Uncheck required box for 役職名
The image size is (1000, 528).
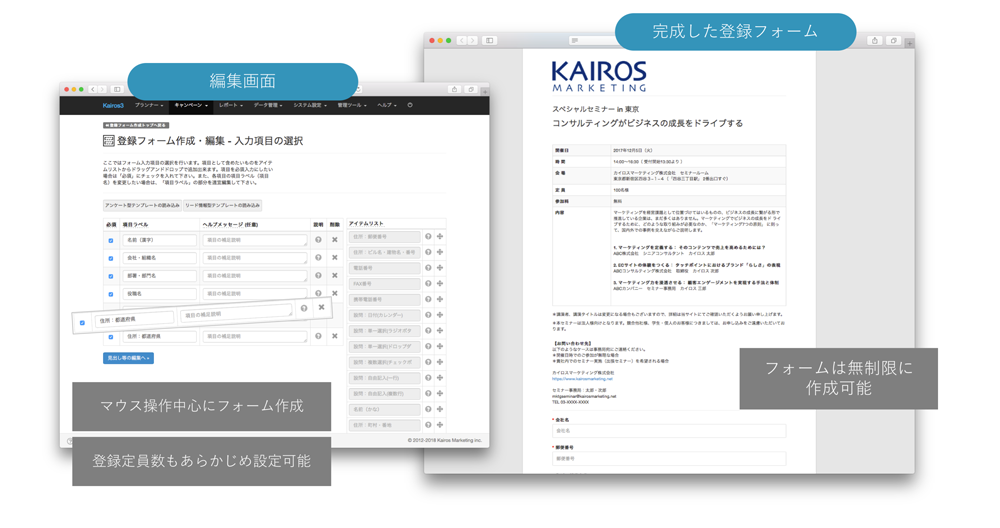pos(110,294)
